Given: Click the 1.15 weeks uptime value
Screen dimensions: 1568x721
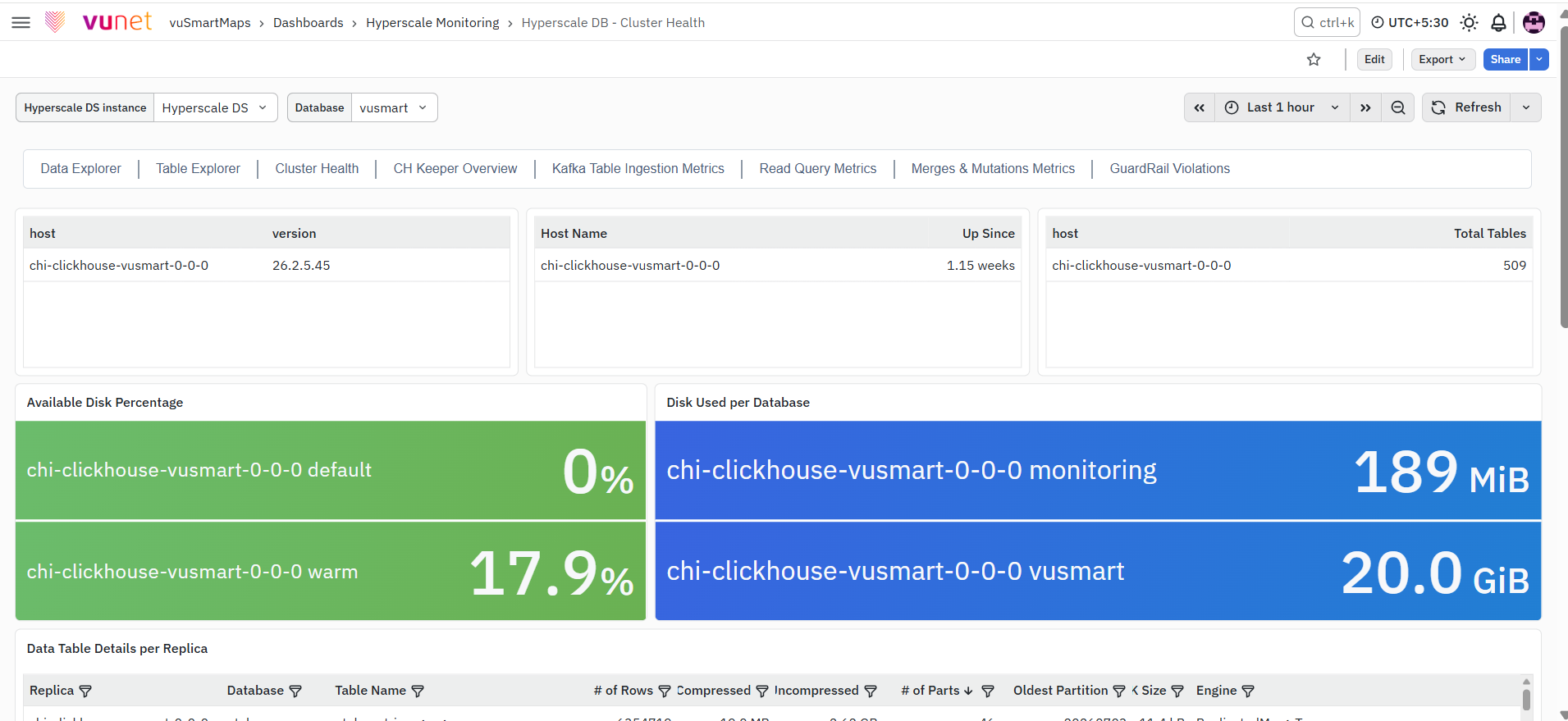Looking at the screenshot, I should 981,265.
